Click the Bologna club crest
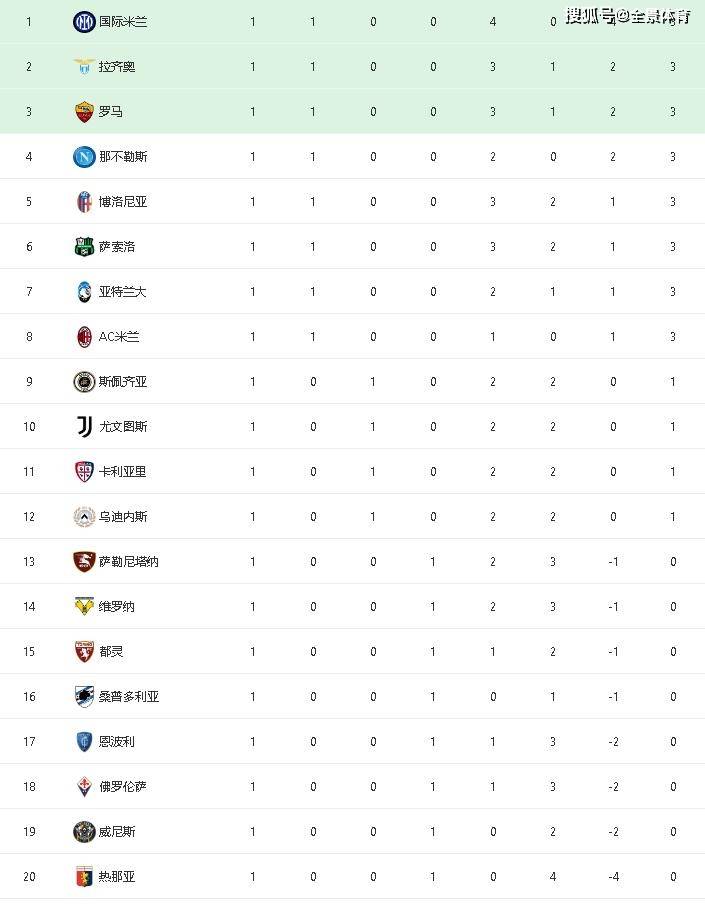Screen dimensions: 705x913 pyautogui.click(x=84, y=201)
